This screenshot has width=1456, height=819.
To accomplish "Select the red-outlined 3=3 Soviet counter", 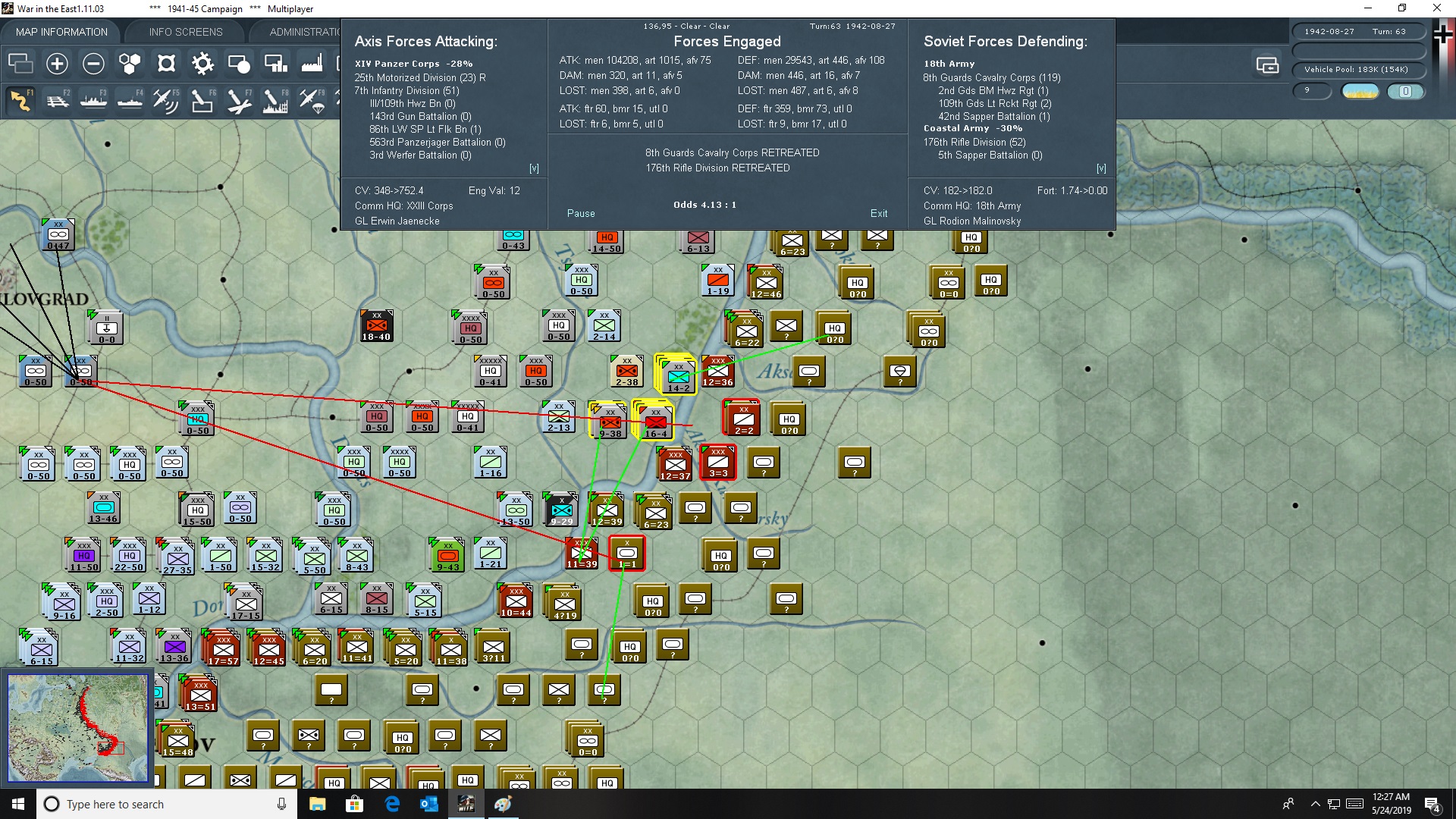I will pyautogui.click(x=718, y=463).
